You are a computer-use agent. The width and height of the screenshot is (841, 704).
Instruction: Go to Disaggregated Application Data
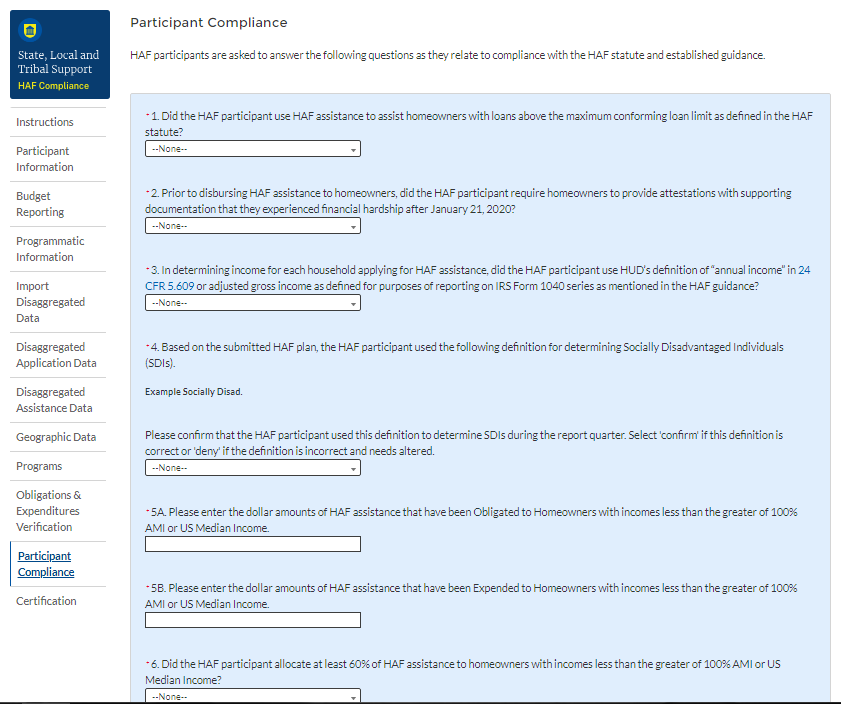tap(56, 355)
